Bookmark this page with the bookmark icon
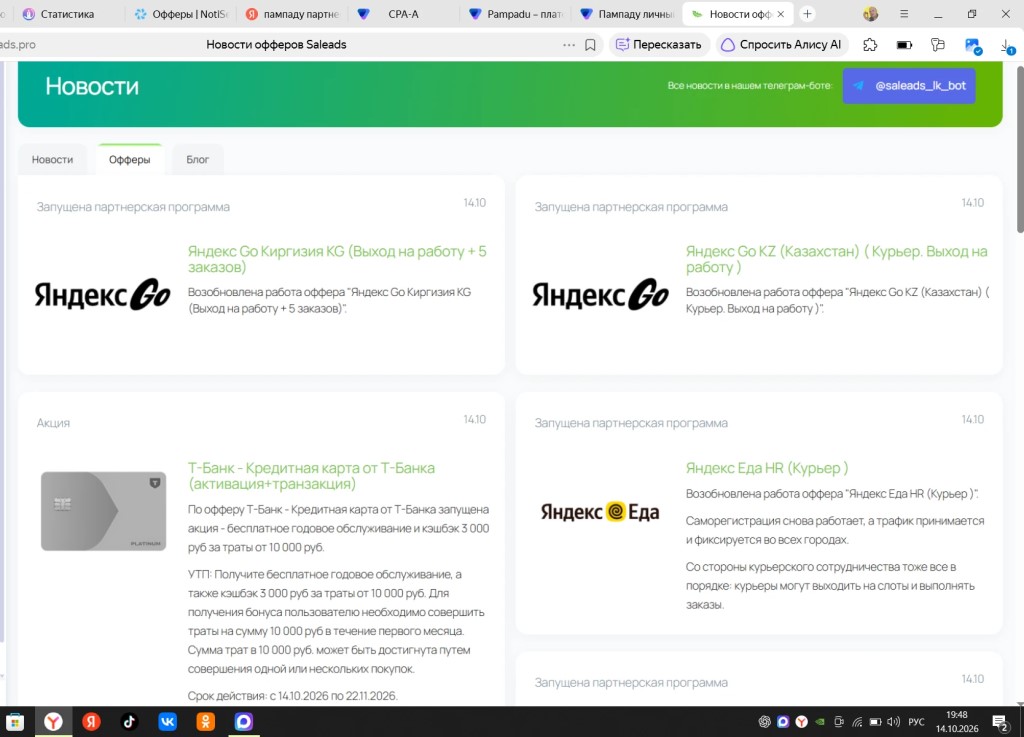The width and height of the screenshot is (1024, 737). [x=590, y=45]
